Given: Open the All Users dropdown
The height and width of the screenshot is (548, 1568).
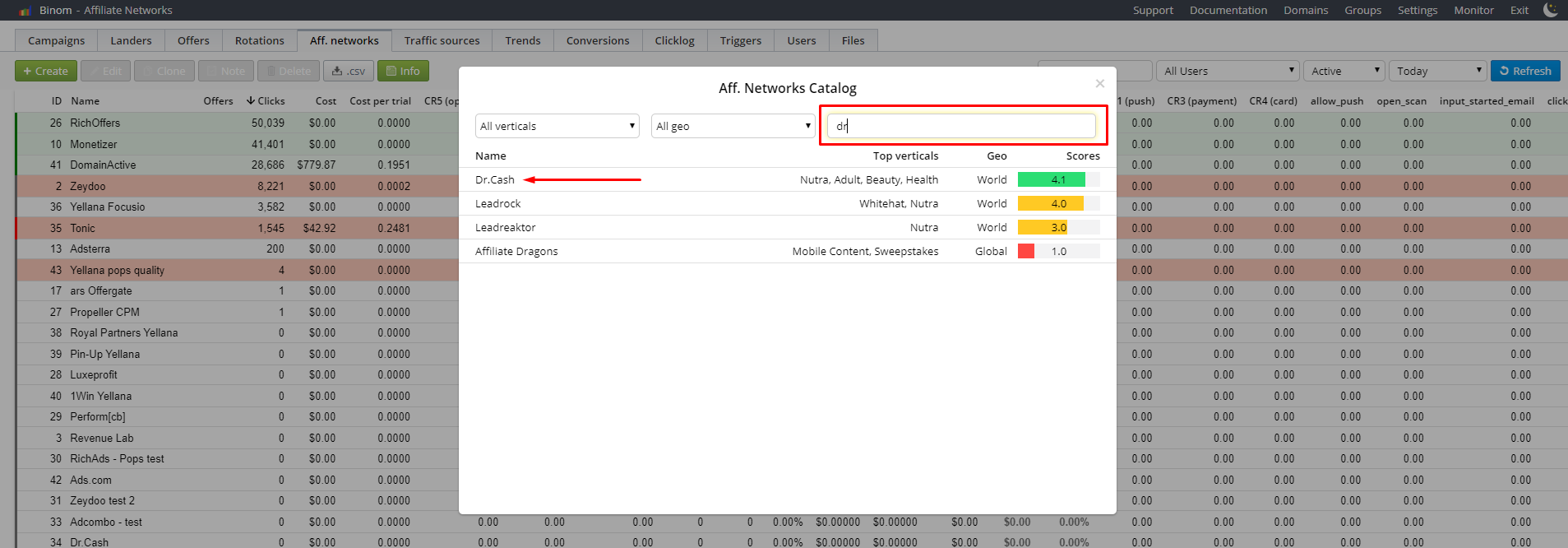Looking at the screenshot, I should [x=1228, y=71].
